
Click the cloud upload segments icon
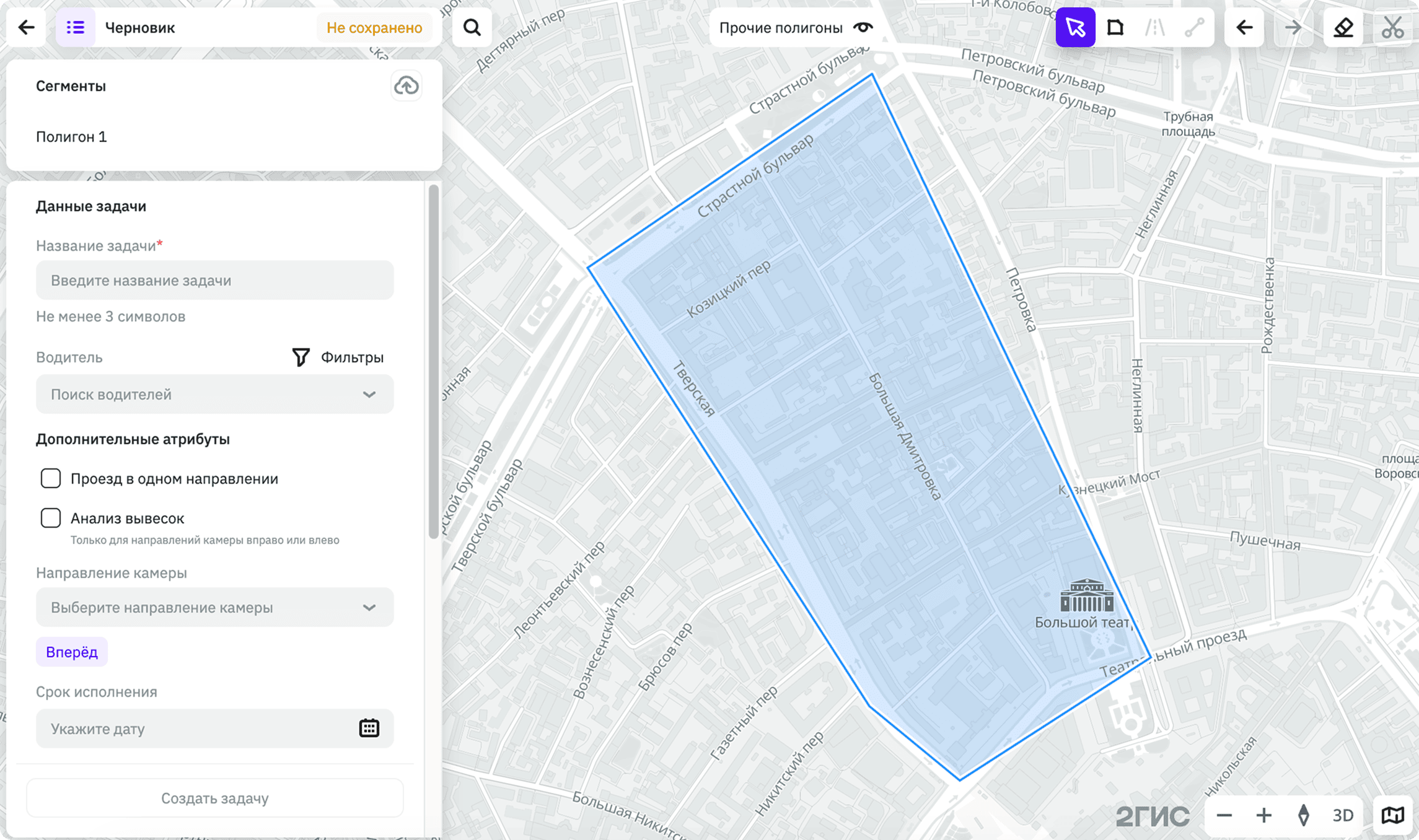pos(406,85)
